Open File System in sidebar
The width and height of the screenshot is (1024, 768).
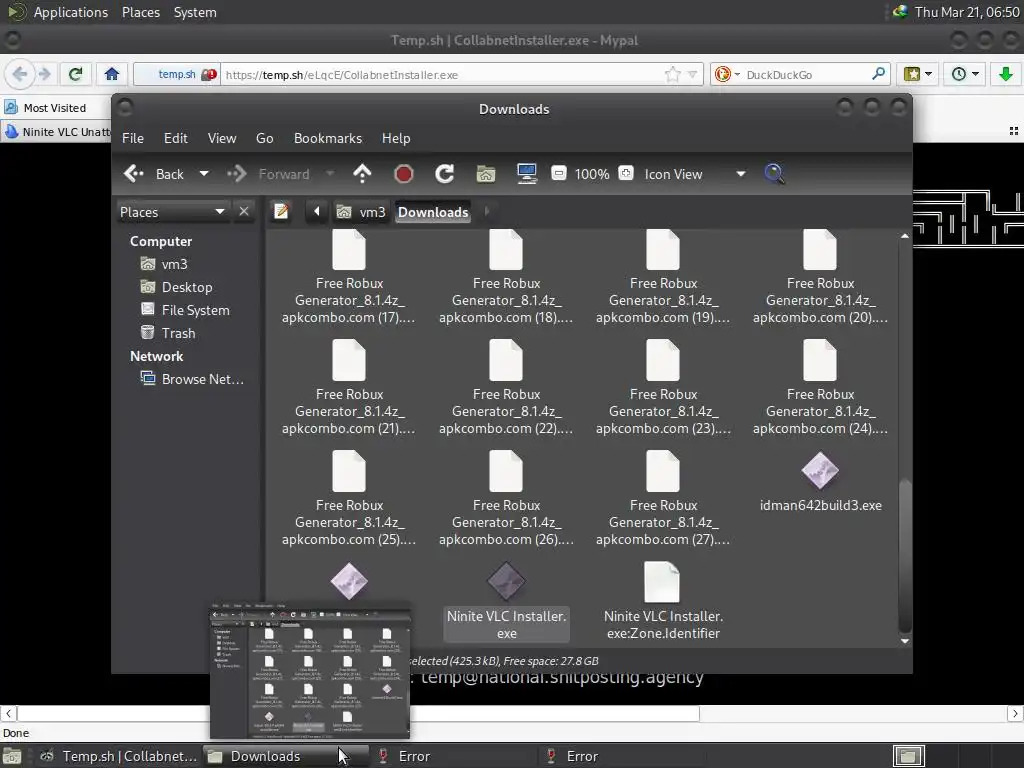tap(185, 310)
